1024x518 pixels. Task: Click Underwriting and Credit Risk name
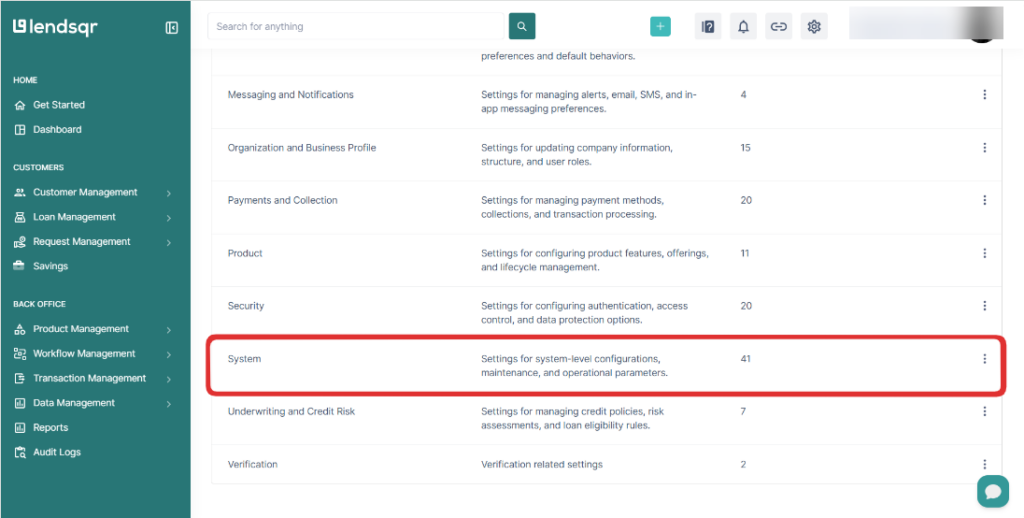[x=291, y=412]
